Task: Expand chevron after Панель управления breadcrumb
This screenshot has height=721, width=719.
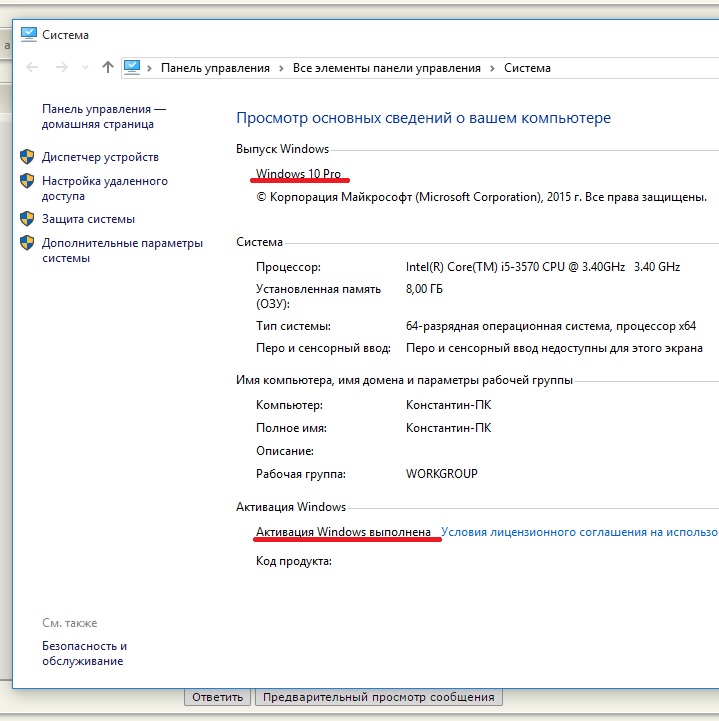Action: [281, 68]
